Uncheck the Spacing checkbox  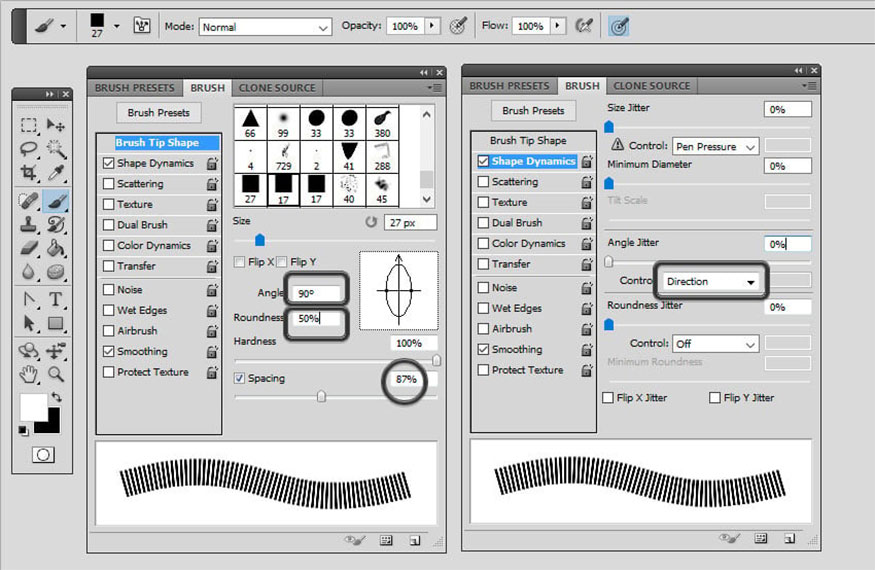[x=240, y=379]
